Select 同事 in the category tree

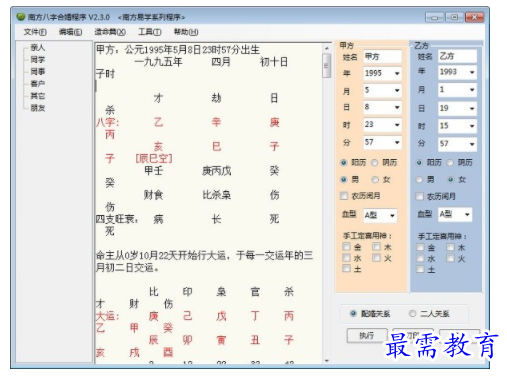click(x=38, y=72)
